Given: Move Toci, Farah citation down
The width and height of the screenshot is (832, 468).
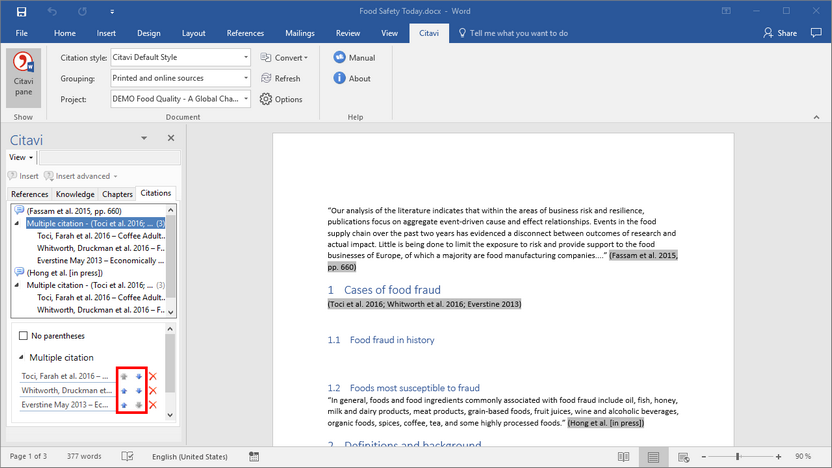Looking at the screenshot, I should coord(139,376).
